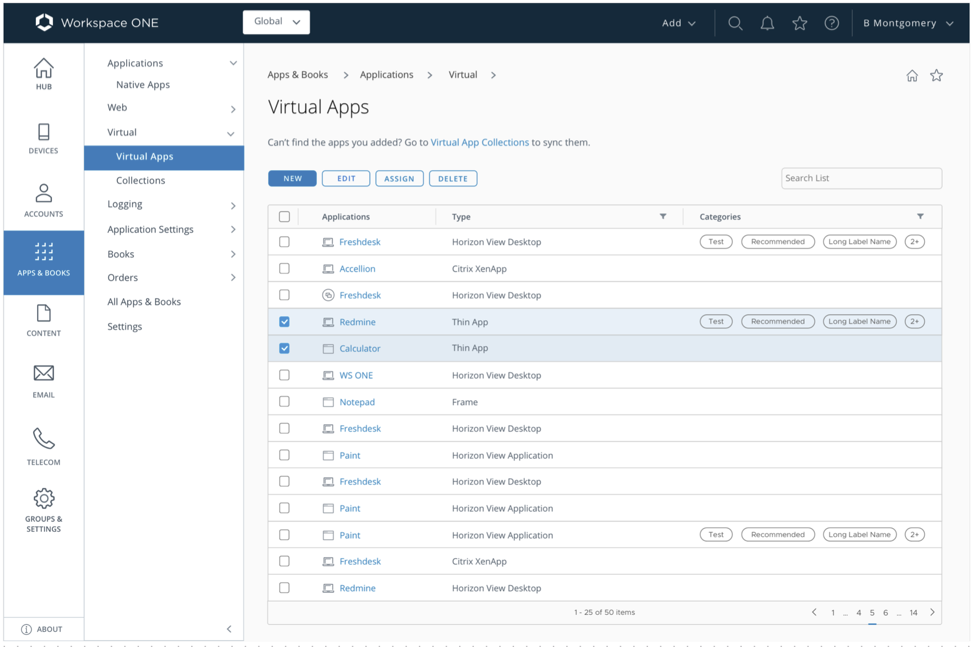
Task: Click the 2+ tag in Paint row
Action: pyautogui.click(x=914, y=535)
